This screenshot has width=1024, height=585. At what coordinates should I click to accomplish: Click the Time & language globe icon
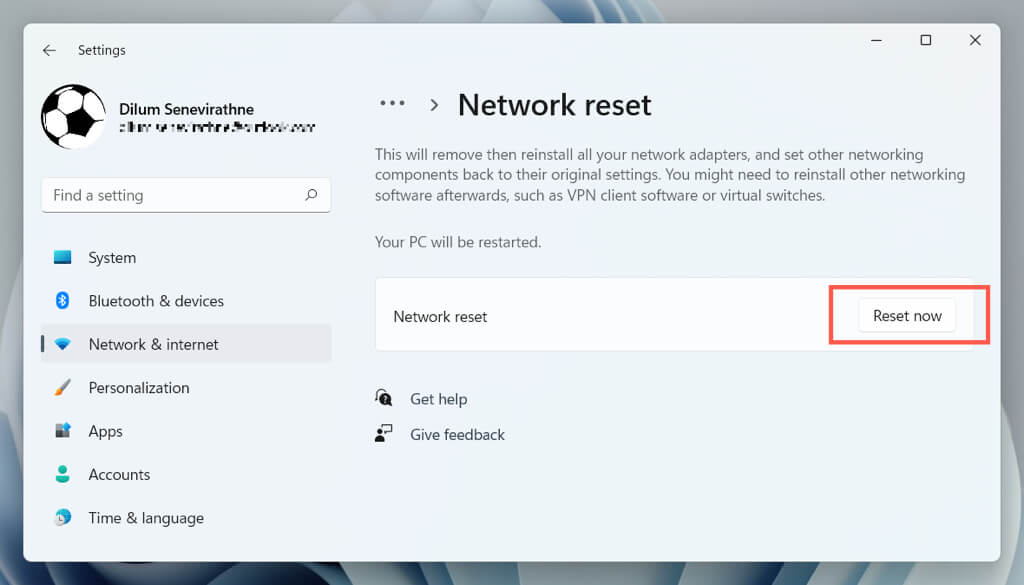pos(63,518)
